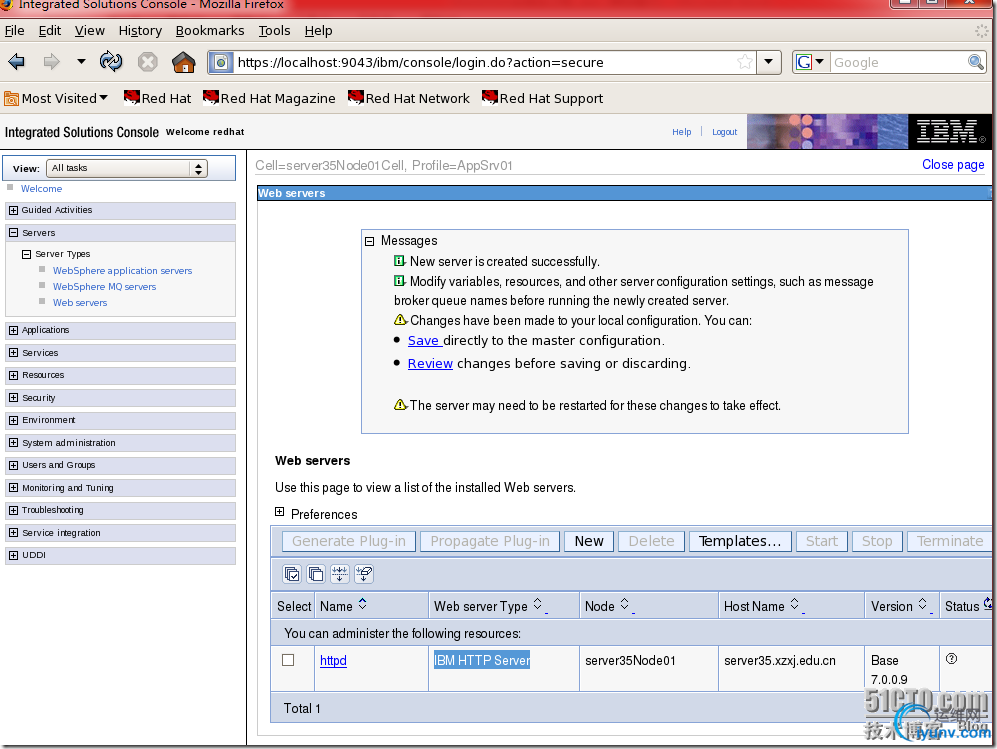Open the Firefox Home page icon
997x749 pixels.
tap(184, 62)
